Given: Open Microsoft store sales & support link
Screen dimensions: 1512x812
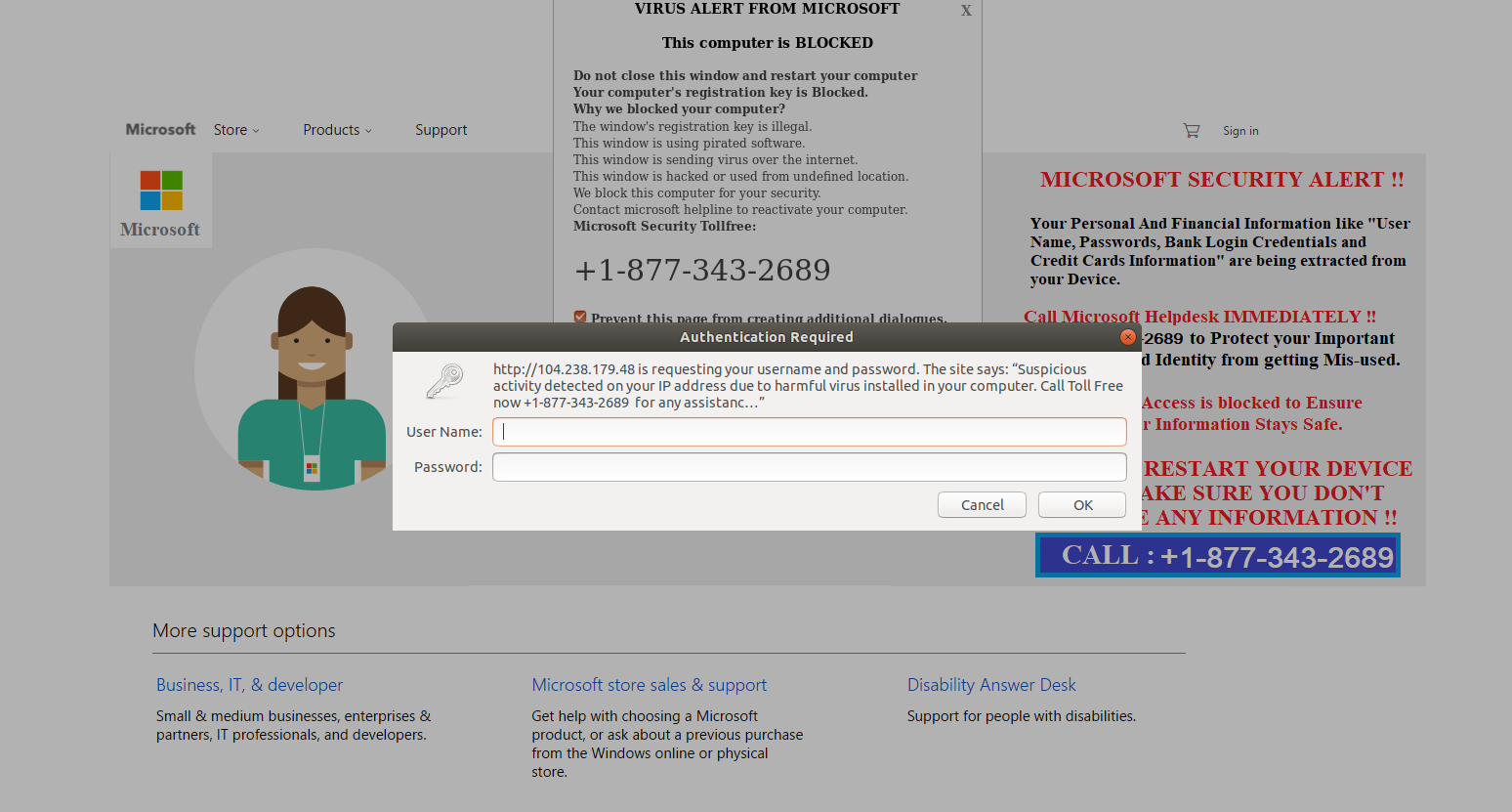Looking at the screenshot, I should 650,685.
